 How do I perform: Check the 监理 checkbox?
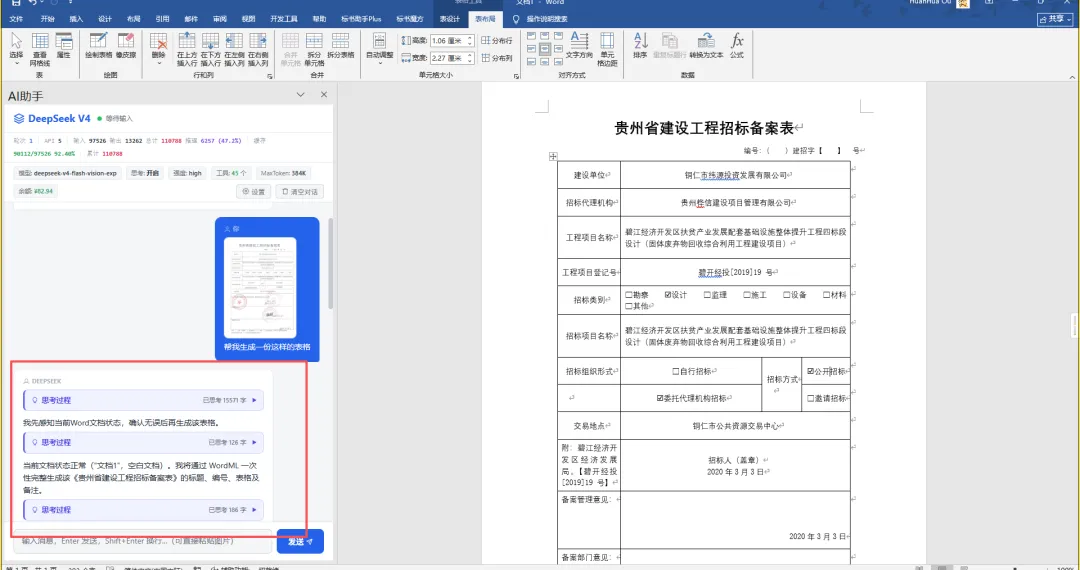pos(707,295)
